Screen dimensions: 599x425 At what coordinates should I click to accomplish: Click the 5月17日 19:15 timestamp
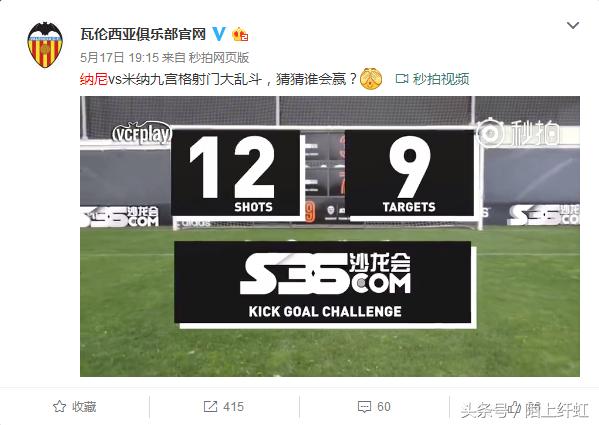click(119, 58)
